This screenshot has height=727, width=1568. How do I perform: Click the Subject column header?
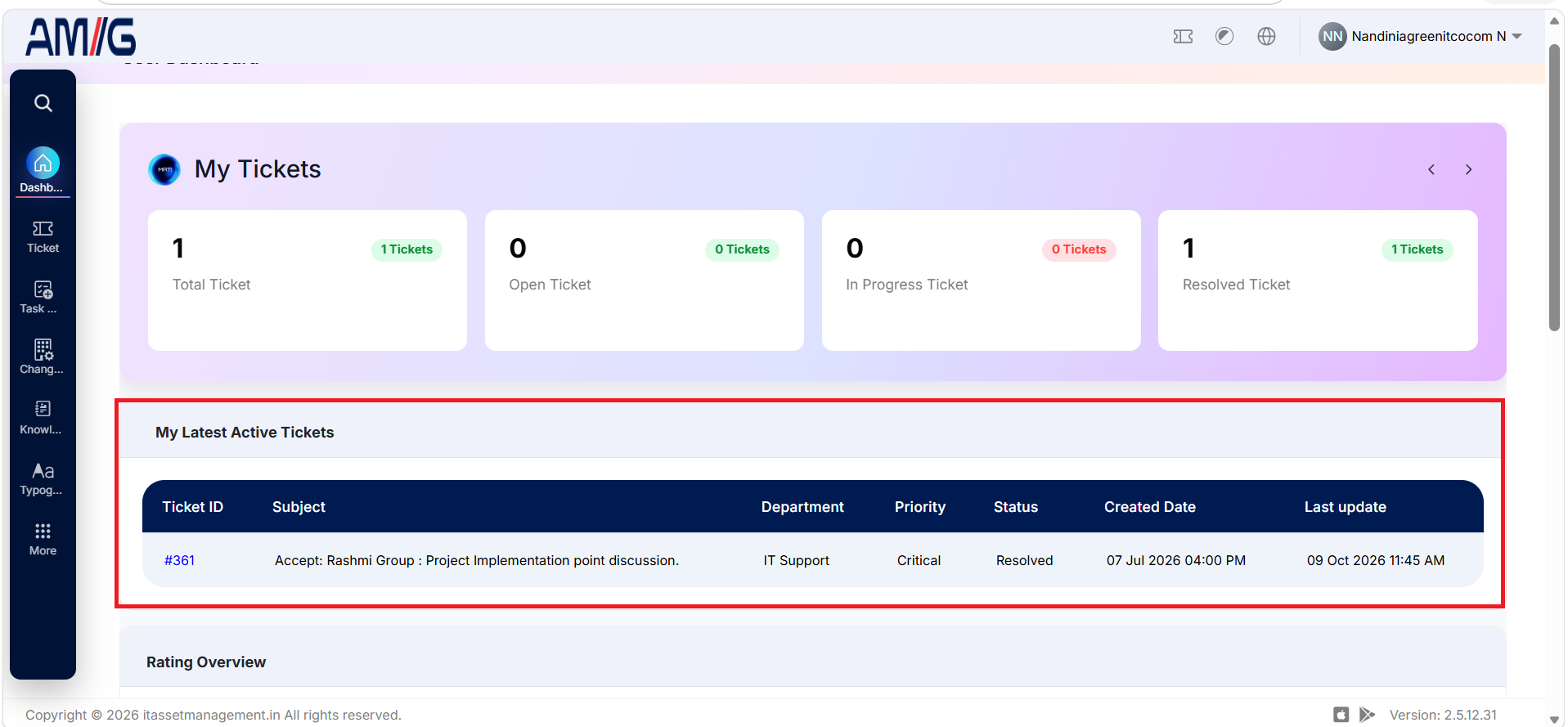pos(299,507)
